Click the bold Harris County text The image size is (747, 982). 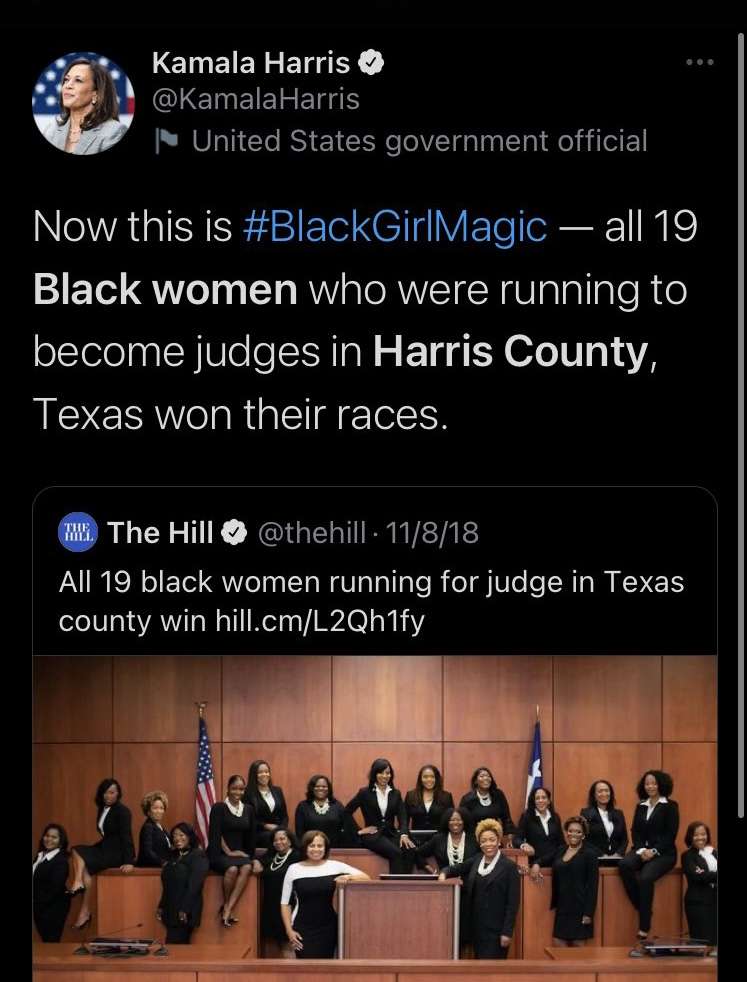(x=510, y=352)
